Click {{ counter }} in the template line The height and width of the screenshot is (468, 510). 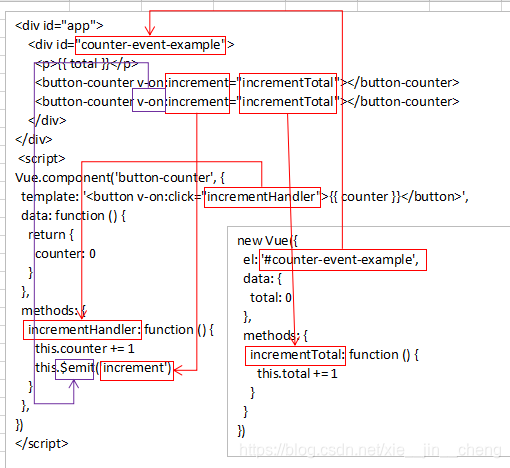coord(365,197)
